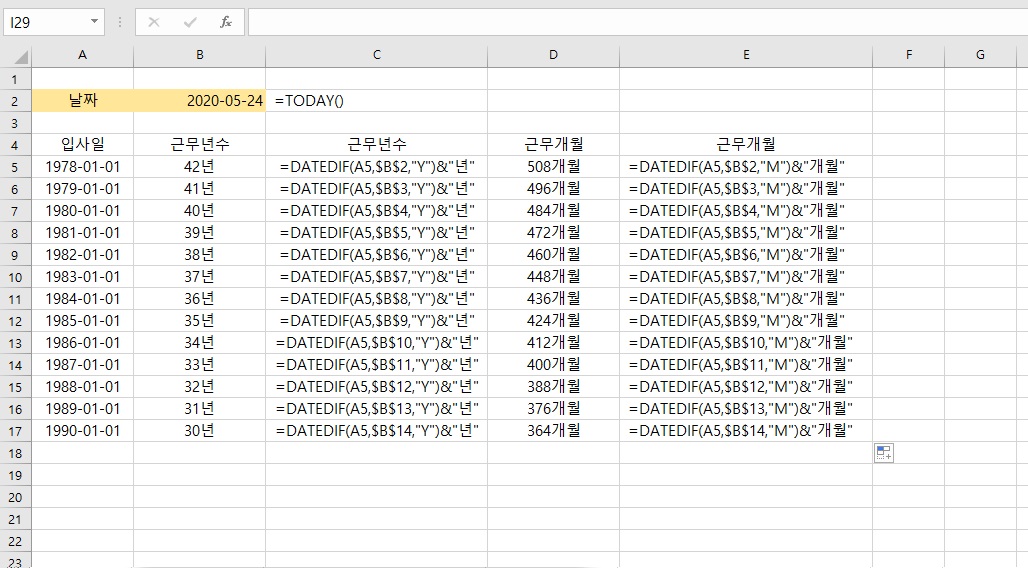1028x568 pixels.
Task: Select the cell showing 448개월
Action: tap(553, 277)
